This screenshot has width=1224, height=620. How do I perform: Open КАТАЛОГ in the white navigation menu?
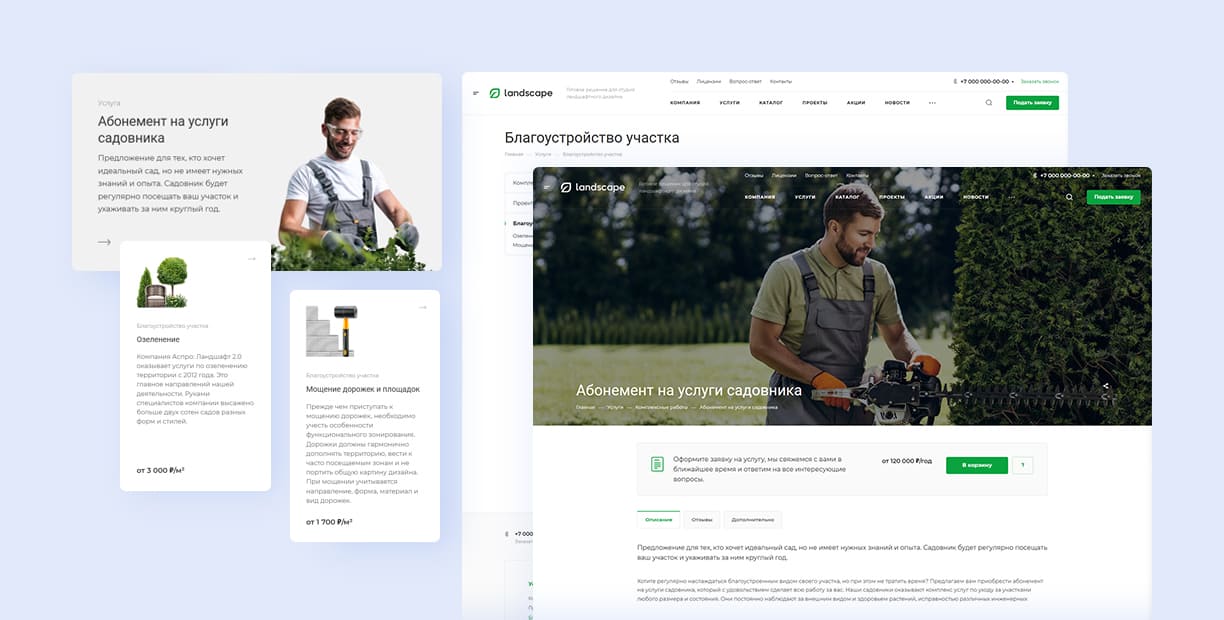(770, 102)
